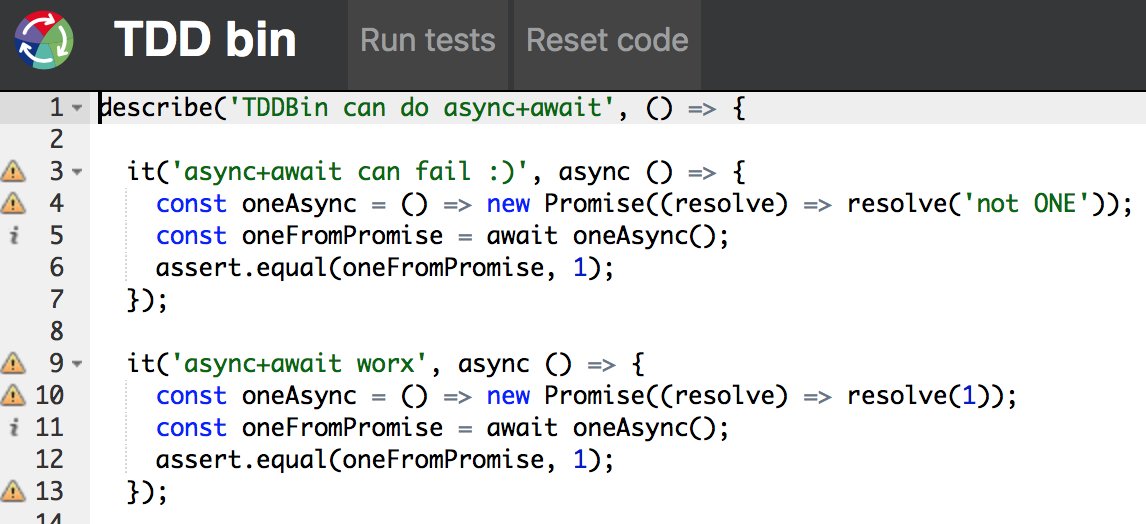The width and height of the screenshot is (1146, 524).
Task: Click 'const oneFromPromise' on line 5
Action: (x=299, y=235)
